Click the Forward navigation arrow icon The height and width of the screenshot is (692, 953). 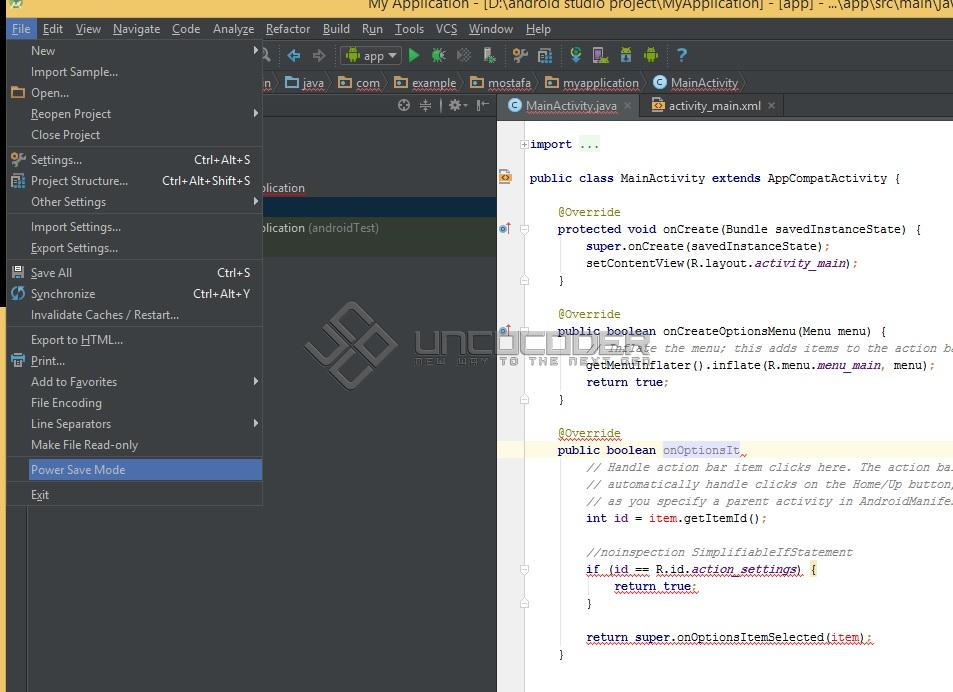pos(318,56)
